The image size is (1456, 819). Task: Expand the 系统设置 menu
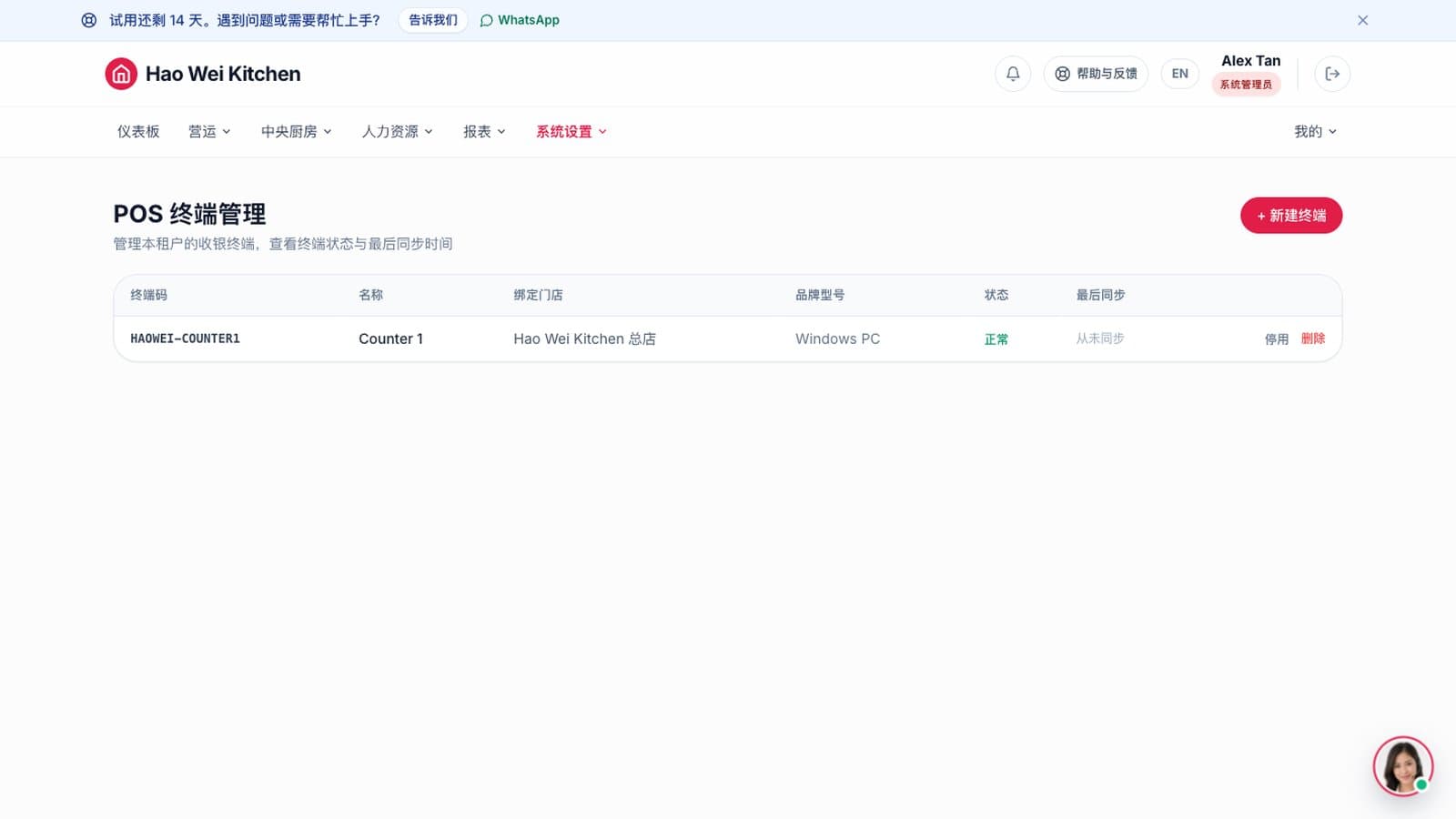click(x=571, y=132)
